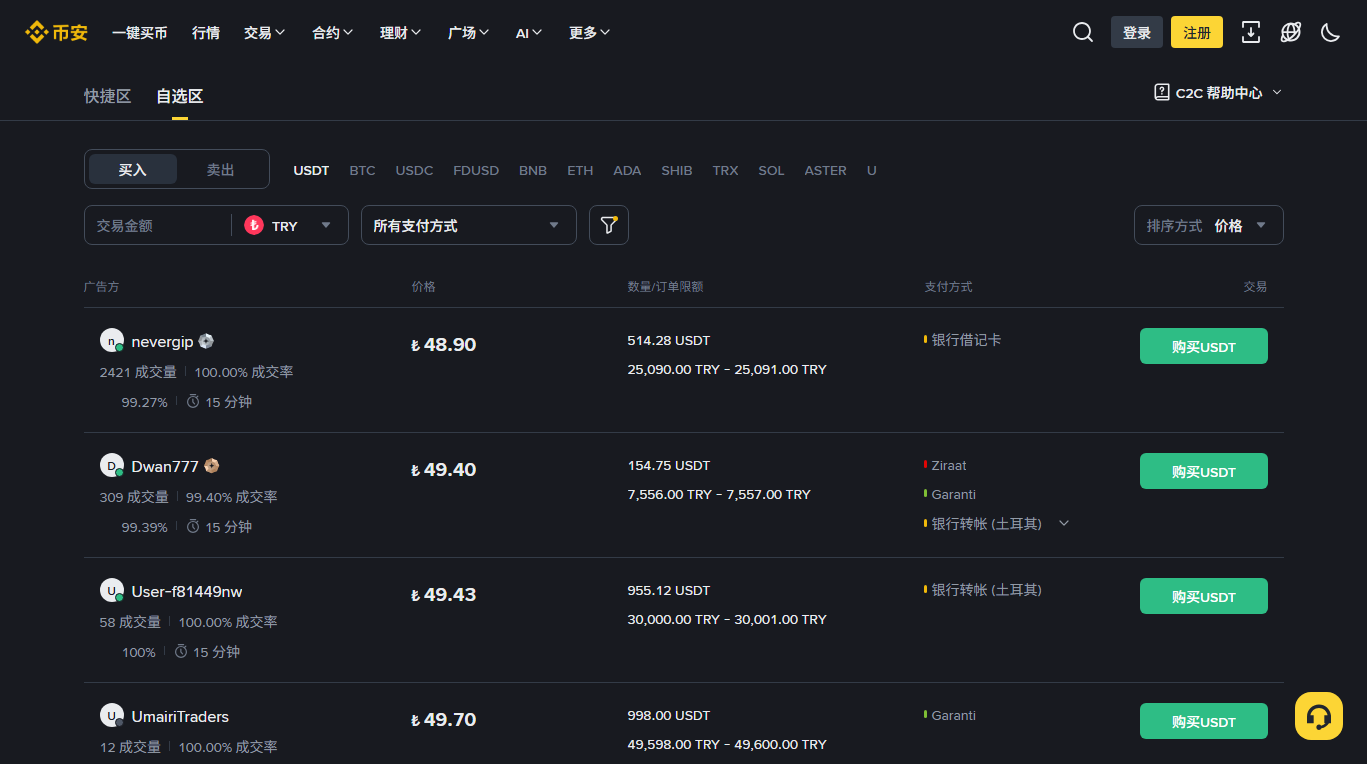Click the clock icon in nevergip's row
The width and height of the screenshot is (1367, 764).
[193, 401]
